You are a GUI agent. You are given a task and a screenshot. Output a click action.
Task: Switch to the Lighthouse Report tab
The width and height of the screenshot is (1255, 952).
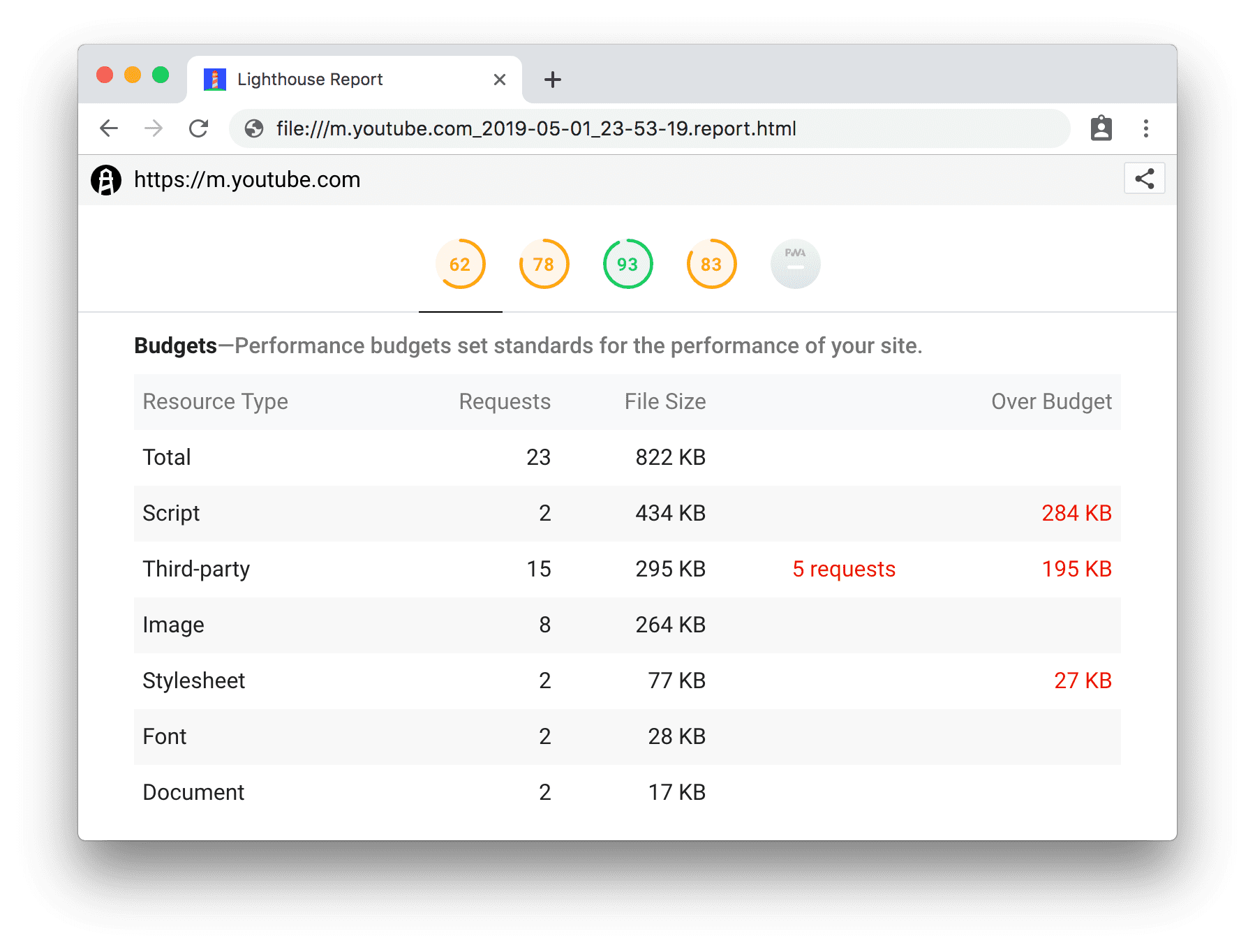pos(309,79)
